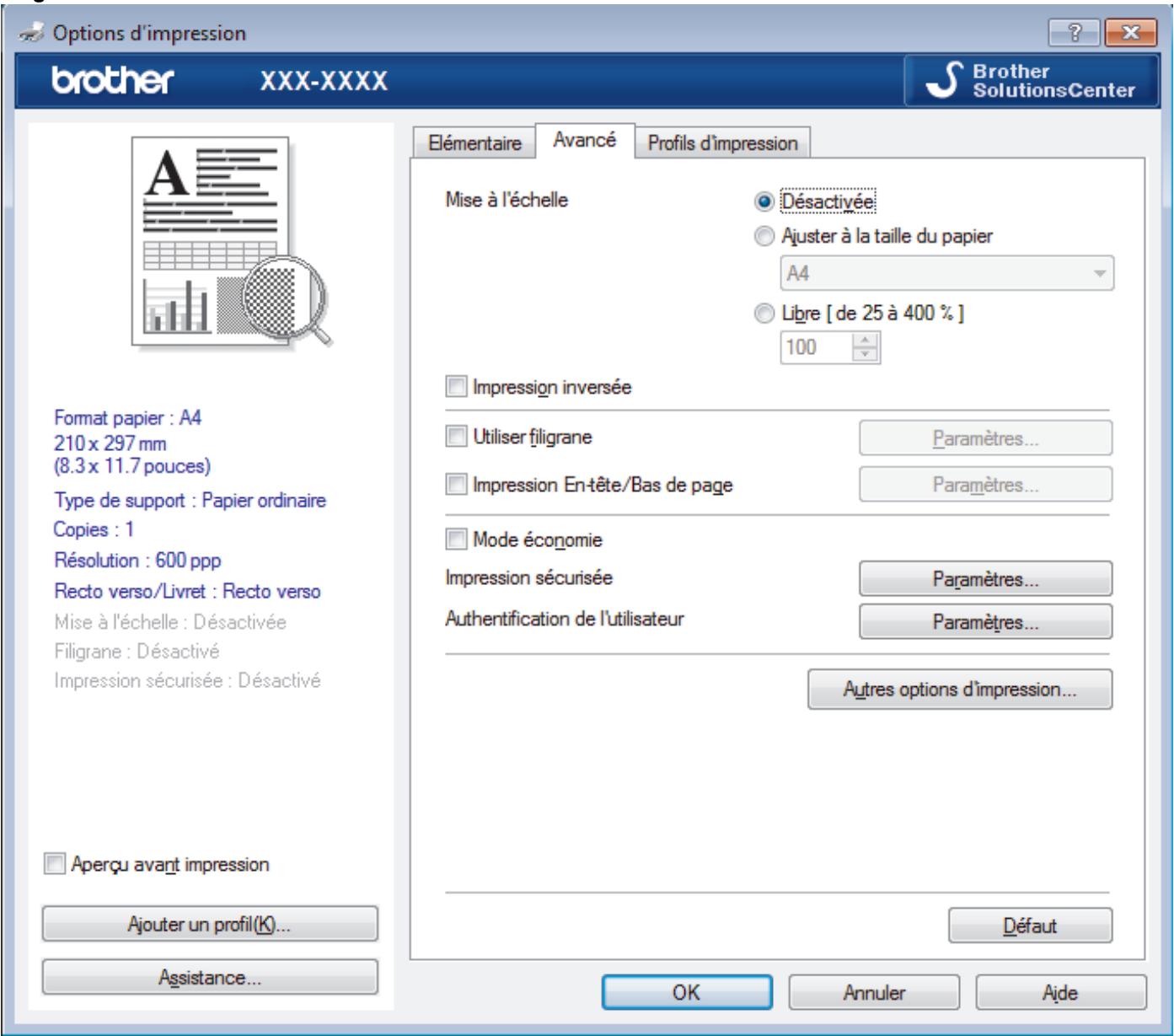Click Autres options d'impression button
The height and width of the screenshot is (1036, 1174).
coord(960,689)
